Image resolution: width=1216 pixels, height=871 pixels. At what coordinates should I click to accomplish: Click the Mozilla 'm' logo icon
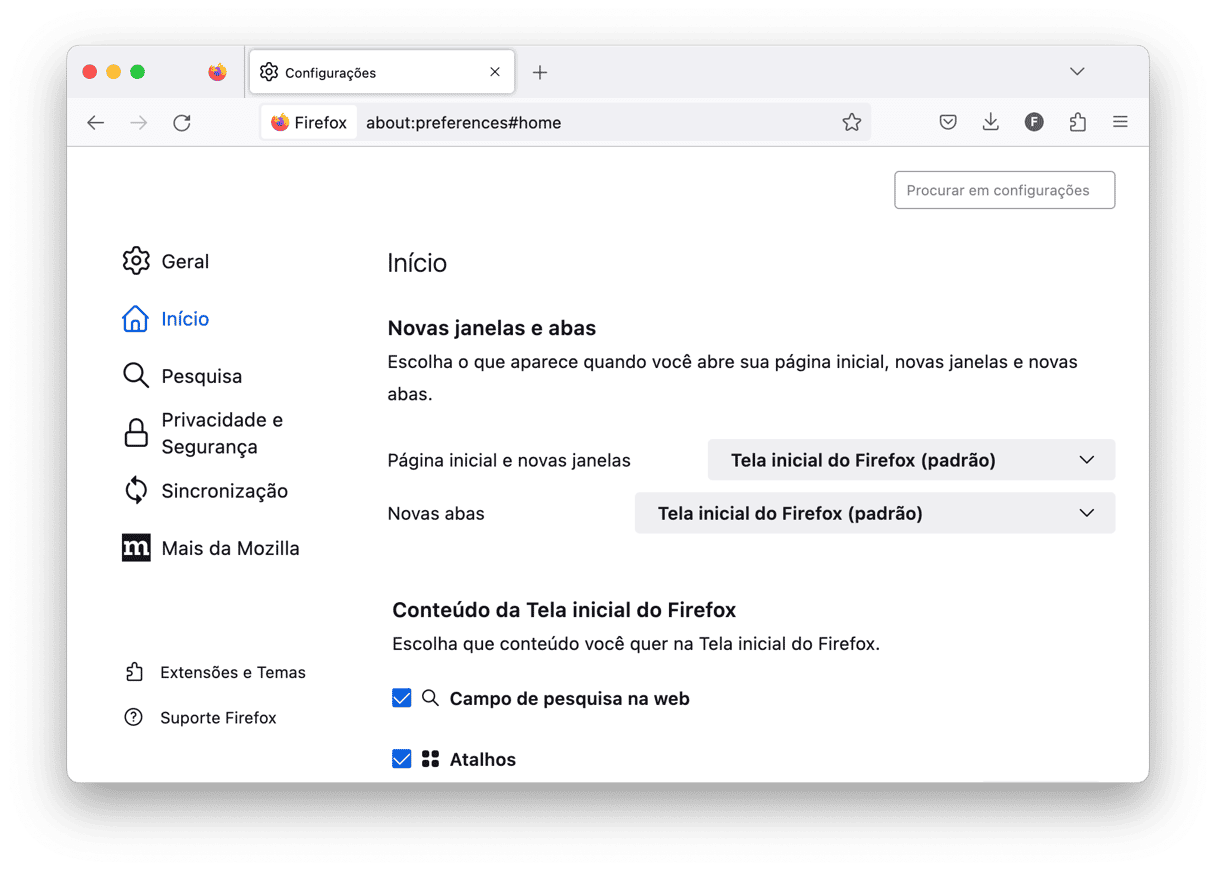pos(136,548)
